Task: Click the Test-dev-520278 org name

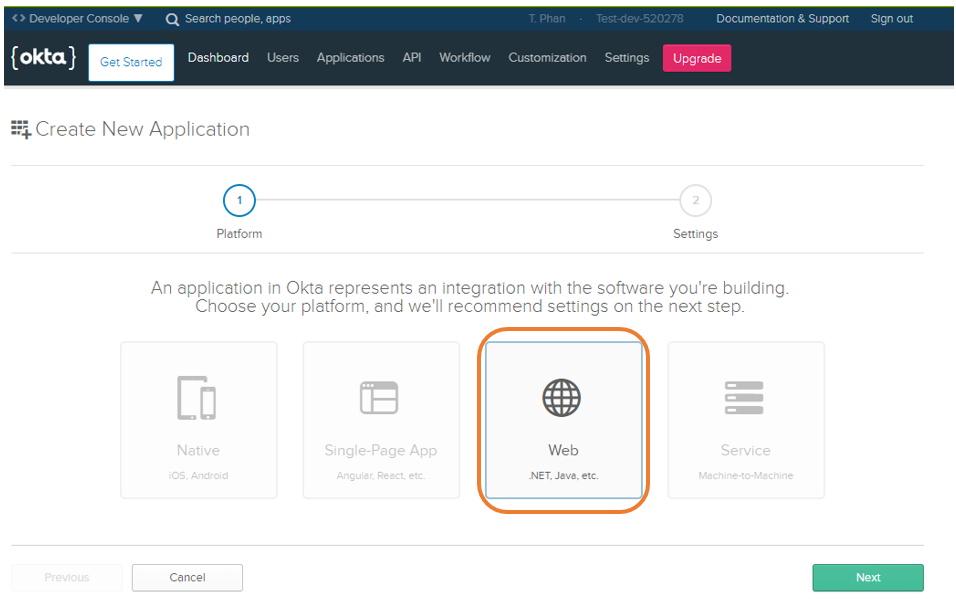Action: (x=640, y=19)
